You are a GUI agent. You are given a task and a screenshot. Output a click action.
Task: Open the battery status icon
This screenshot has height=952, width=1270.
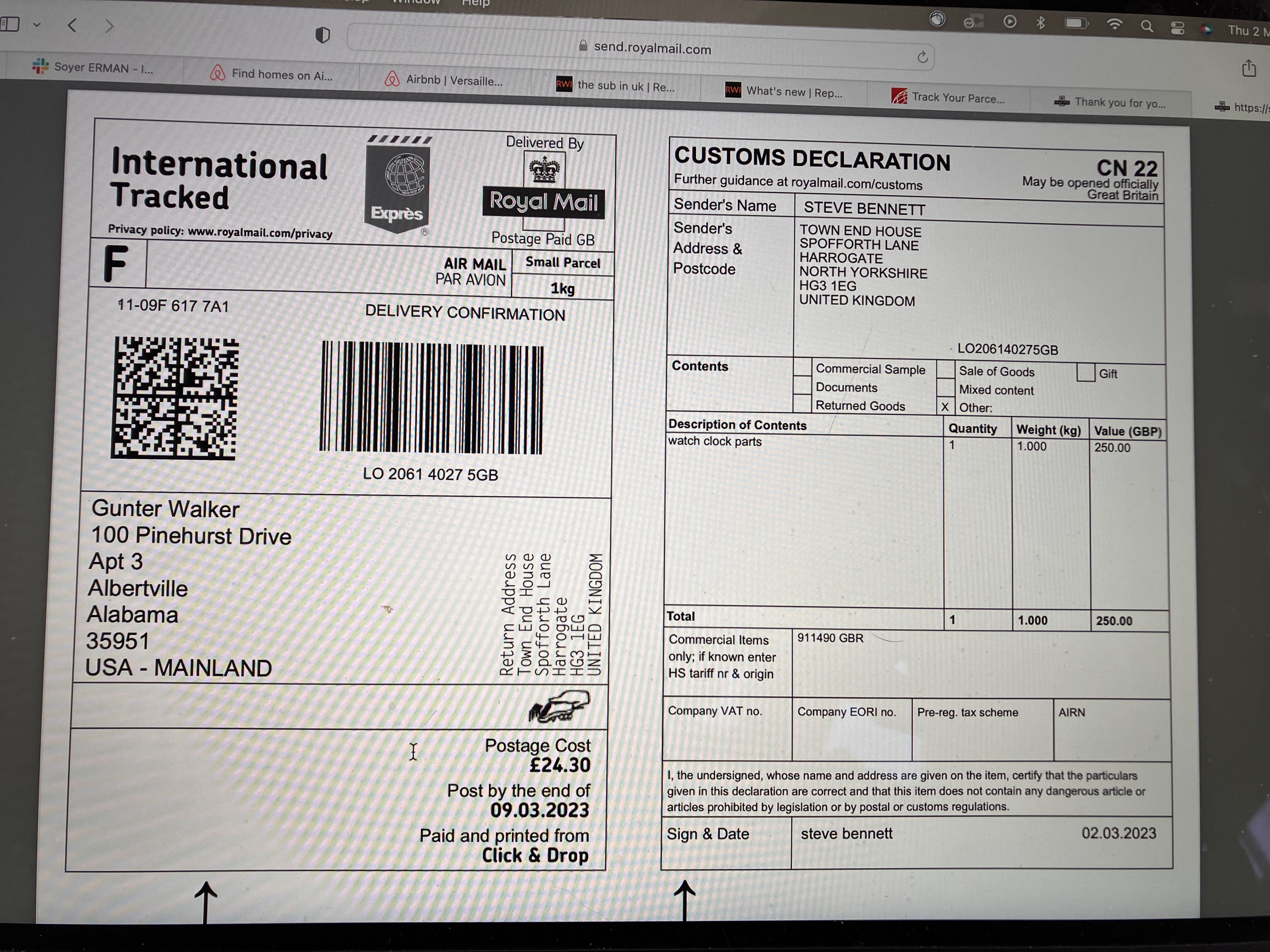1077,24
